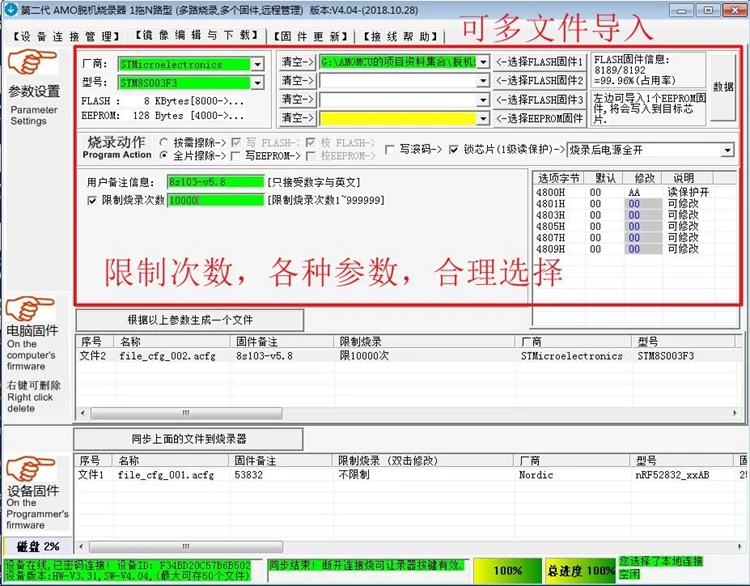Click the 100% progress bar
The height and width of the screenshot is (586, 750).
point(507,571)
